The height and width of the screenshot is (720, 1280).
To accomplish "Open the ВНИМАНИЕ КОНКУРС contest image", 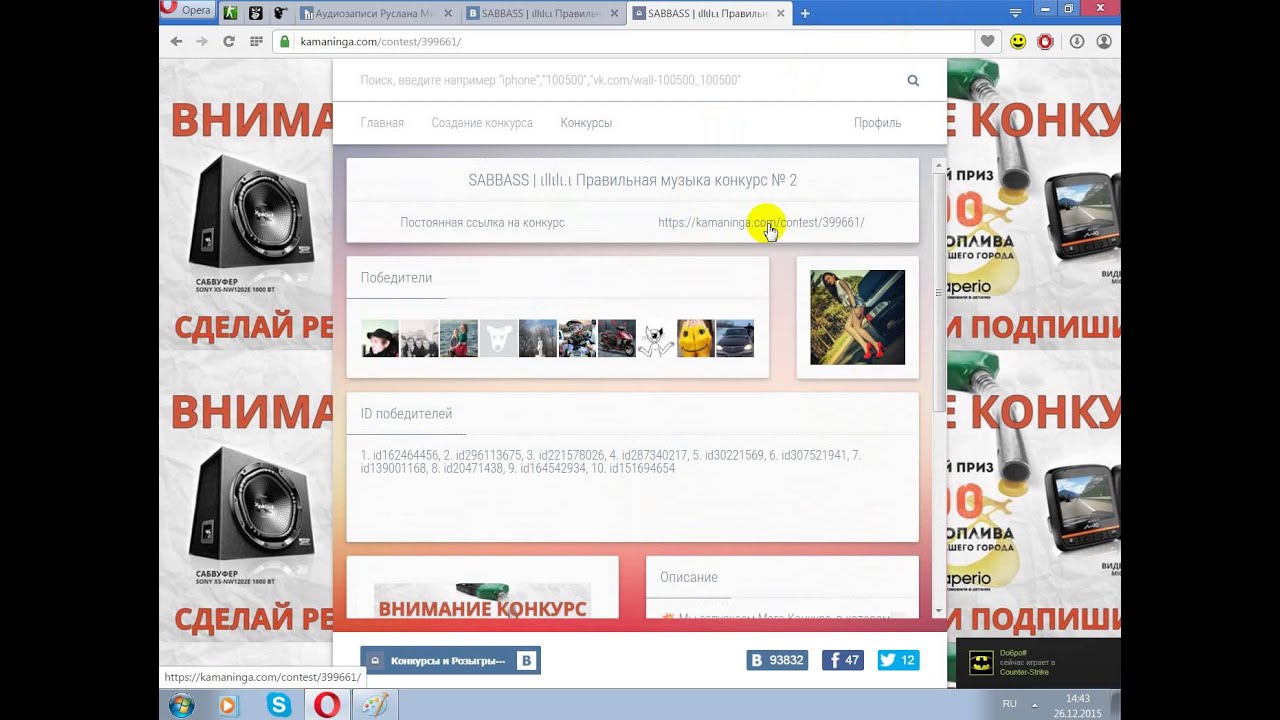I will [482, 601].
